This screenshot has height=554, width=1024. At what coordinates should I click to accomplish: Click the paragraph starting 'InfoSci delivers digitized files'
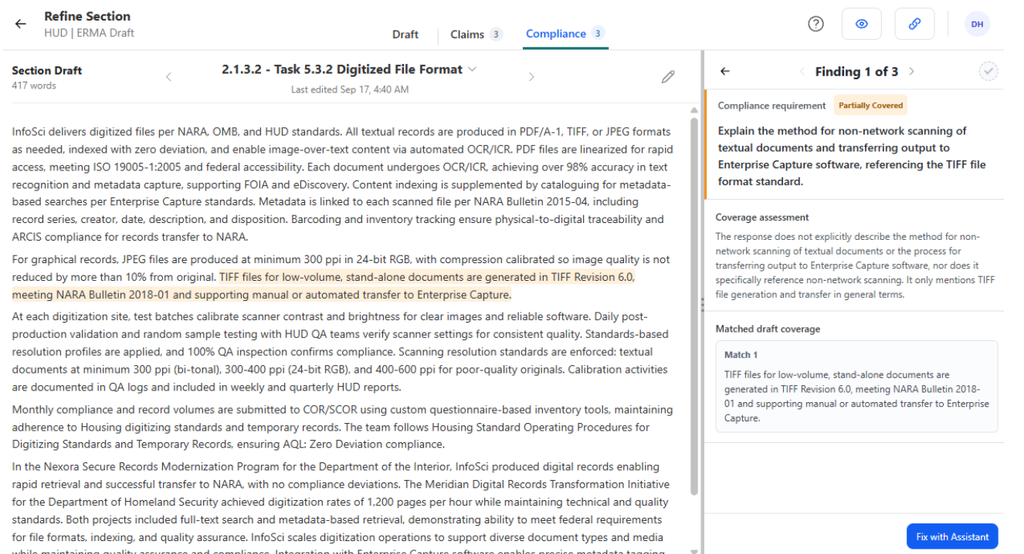[342, 184]
